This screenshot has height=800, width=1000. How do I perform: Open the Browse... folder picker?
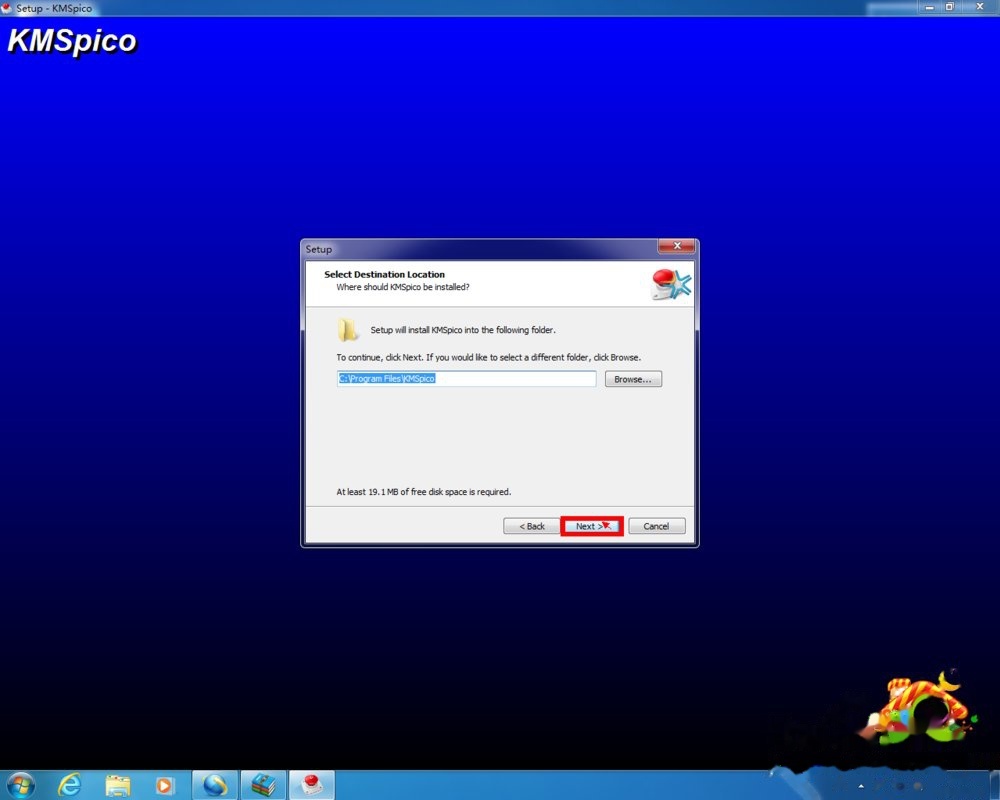633,379
